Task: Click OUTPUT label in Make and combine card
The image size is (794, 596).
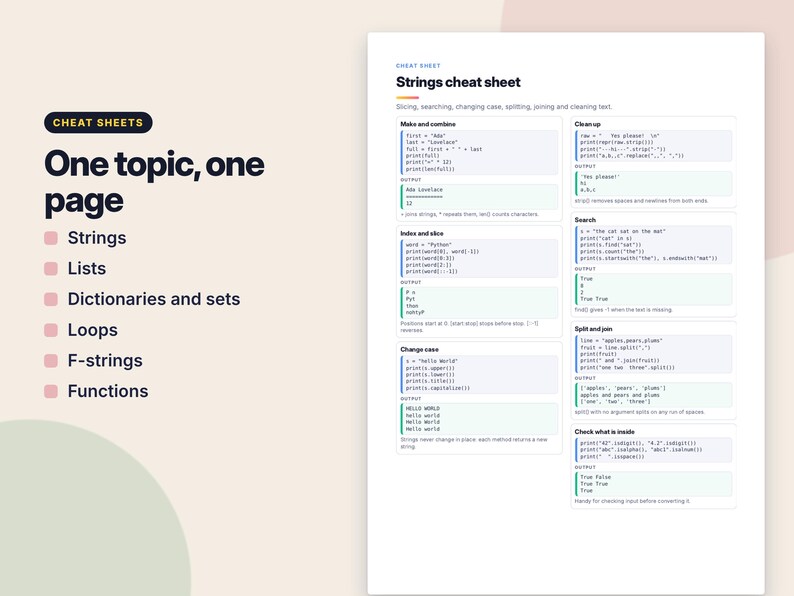Action: point(411,180)
